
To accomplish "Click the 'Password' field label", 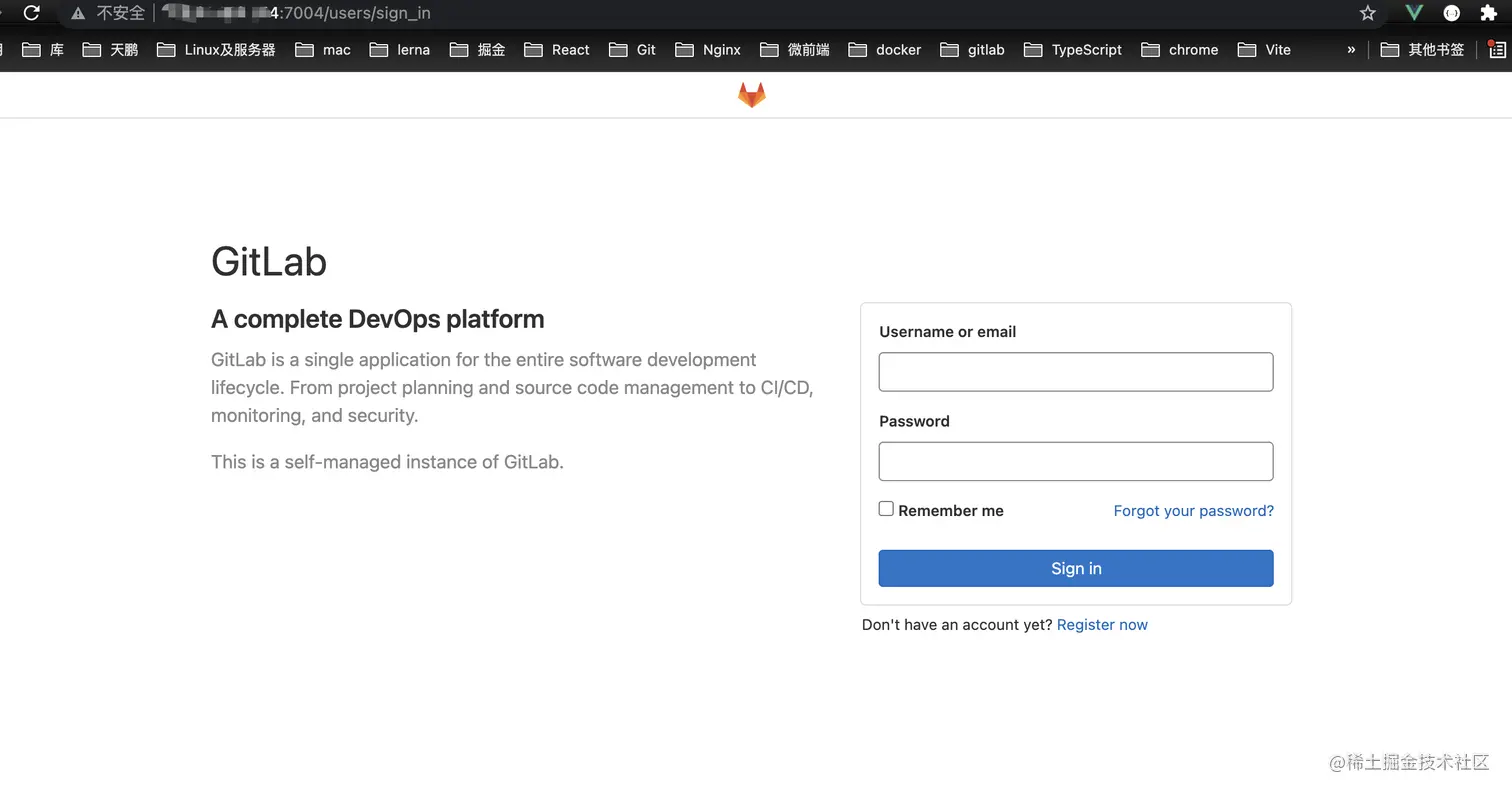I will pyautogui.click(x=914, y=421).
